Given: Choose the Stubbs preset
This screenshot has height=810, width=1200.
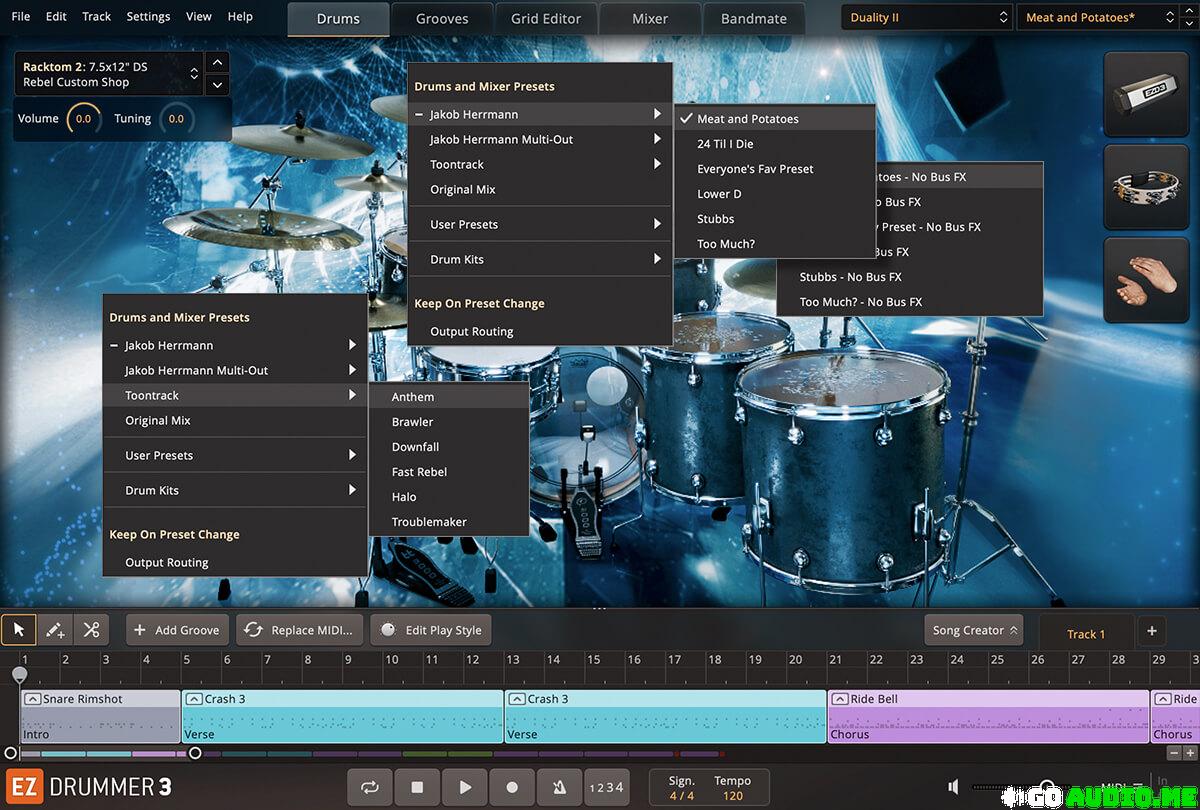Looking at the screenshot, I should (775, 218).
